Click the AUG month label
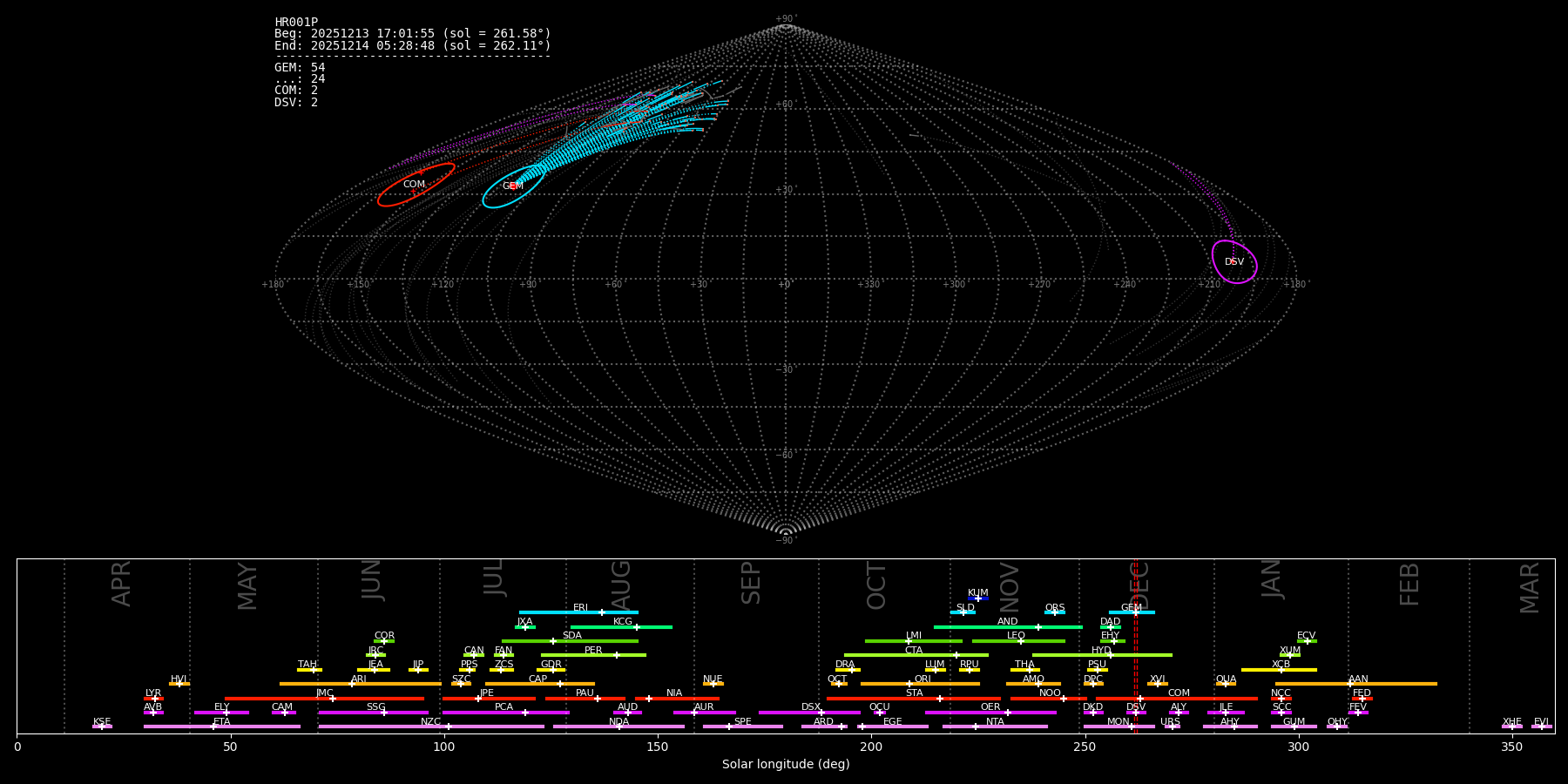The width and height of the screenshot is (1568, 784). pos(621,585)
